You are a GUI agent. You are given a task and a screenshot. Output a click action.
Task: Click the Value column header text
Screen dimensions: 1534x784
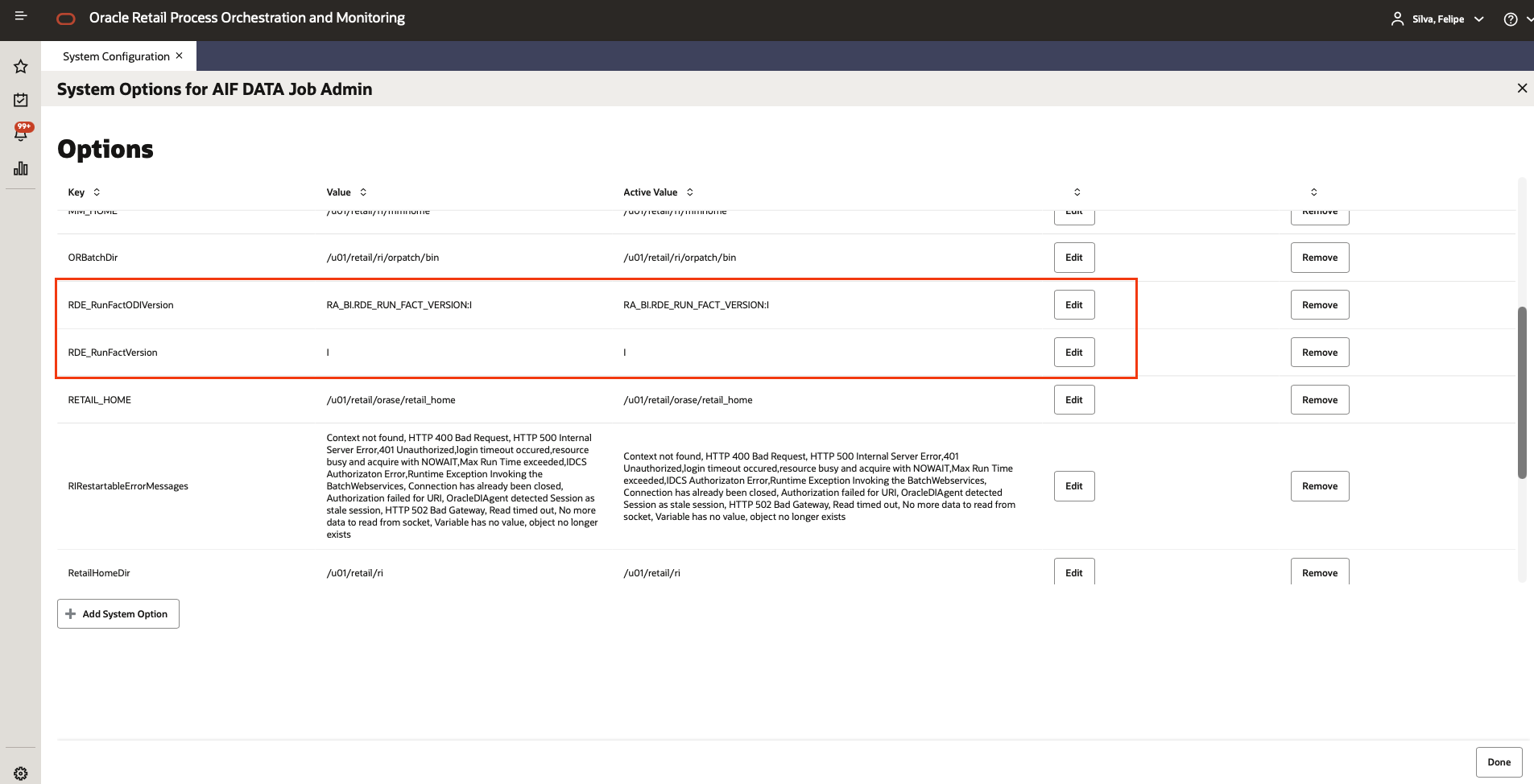point(338,192)
